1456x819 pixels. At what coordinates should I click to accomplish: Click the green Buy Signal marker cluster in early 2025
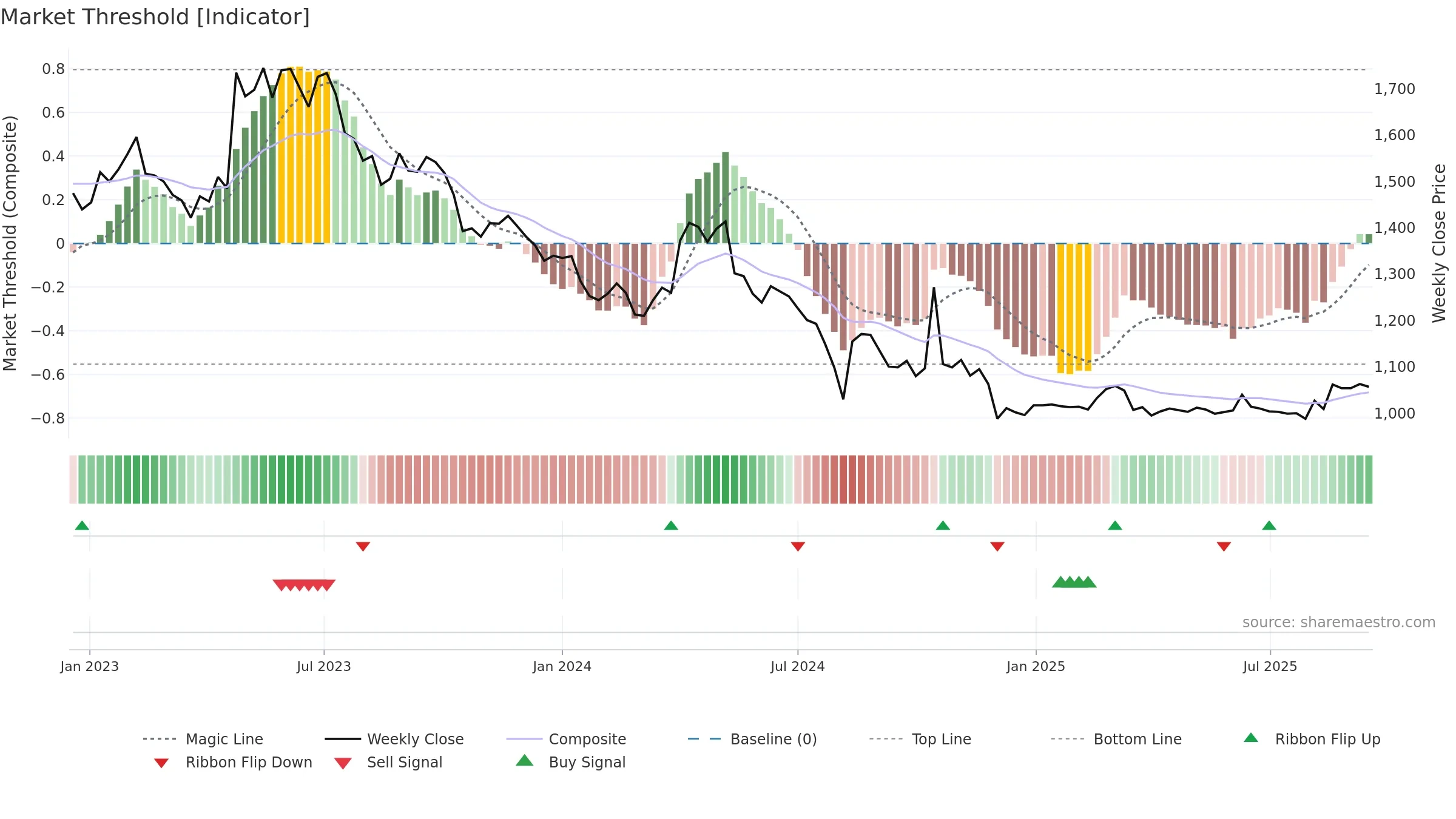pos(1074,582)
